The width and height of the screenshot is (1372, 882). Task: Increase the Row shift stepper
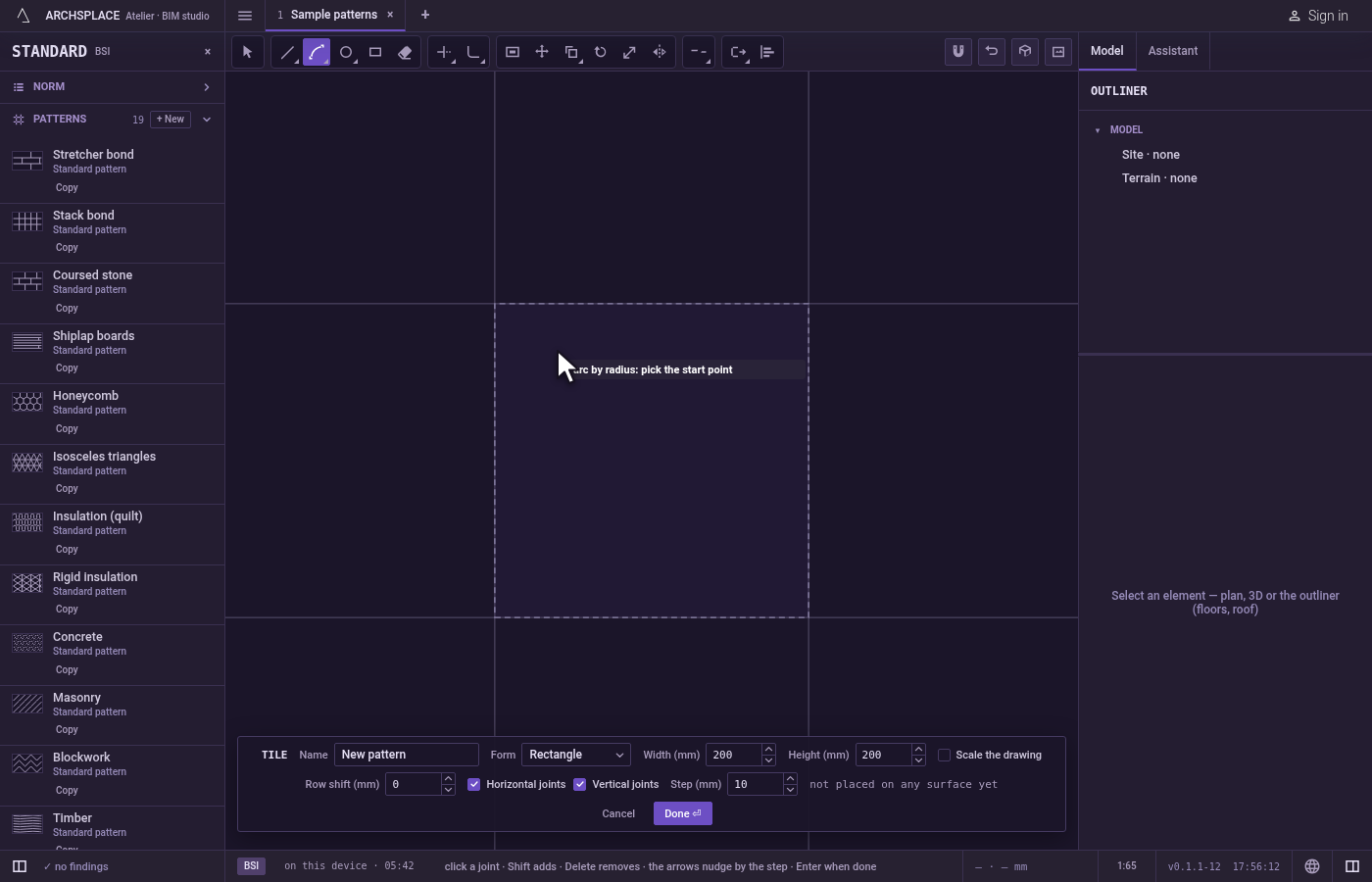pyautogui.click(x=448, y=779)
